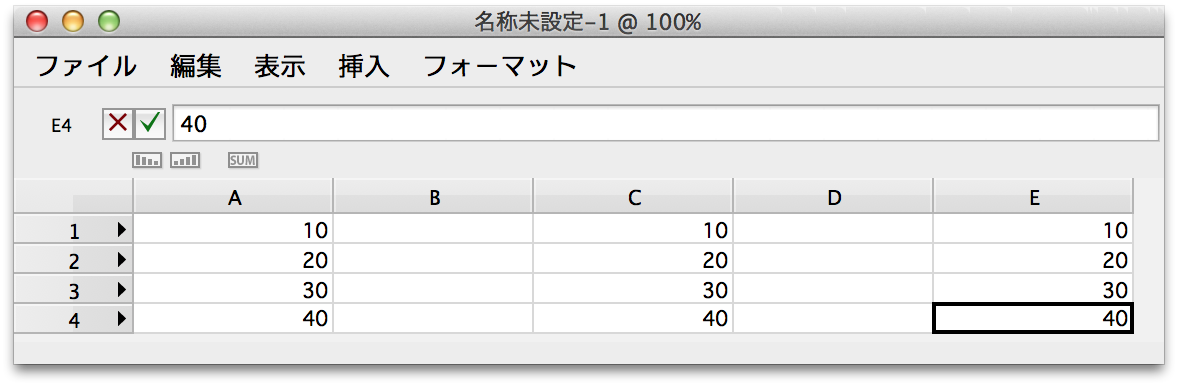The height and width of the screenshot is (386, 1178).
Task: Click the E4 cell reference label
Action: point(61,126)
